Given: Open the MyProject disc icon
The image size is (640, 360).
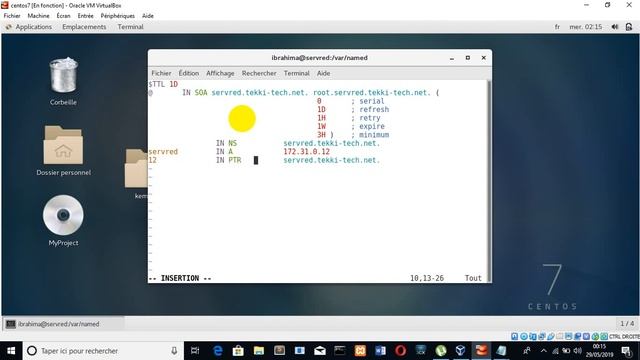Looking at the screenshot, I should tap(63, 215).
